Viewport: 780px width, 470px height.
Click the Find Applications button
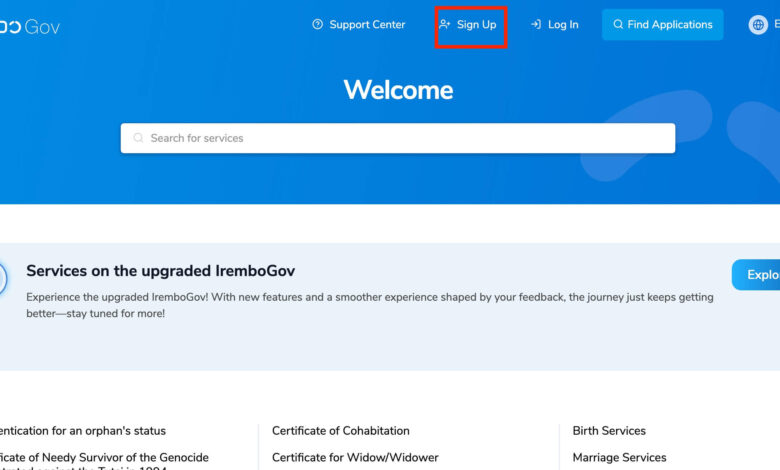[663, 24]
